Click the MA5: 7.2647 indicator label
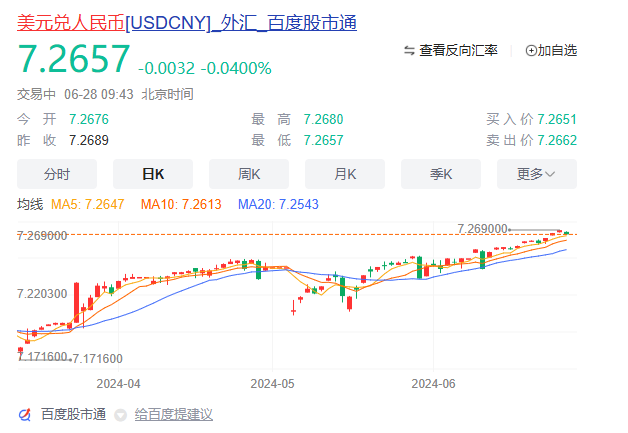 88,204
